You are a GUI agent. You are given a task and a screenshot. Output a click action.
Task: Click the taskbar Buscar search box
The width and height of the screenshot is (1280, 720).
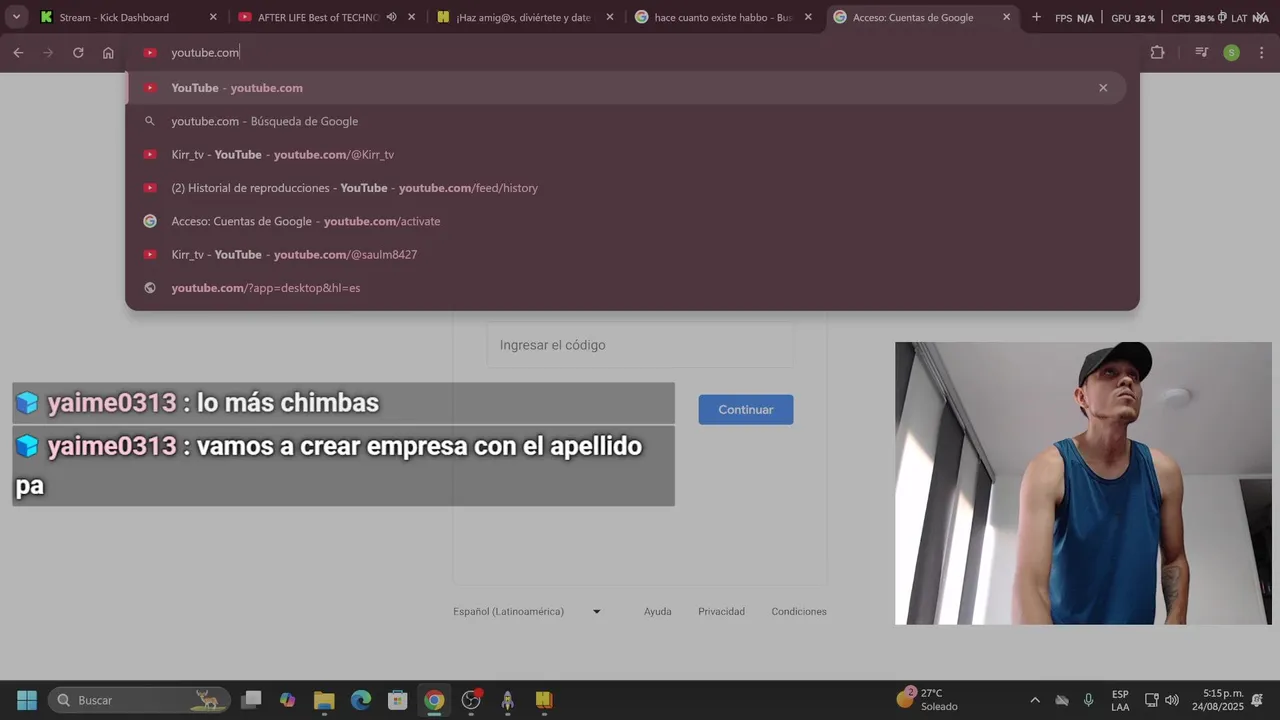coord(139,700)
